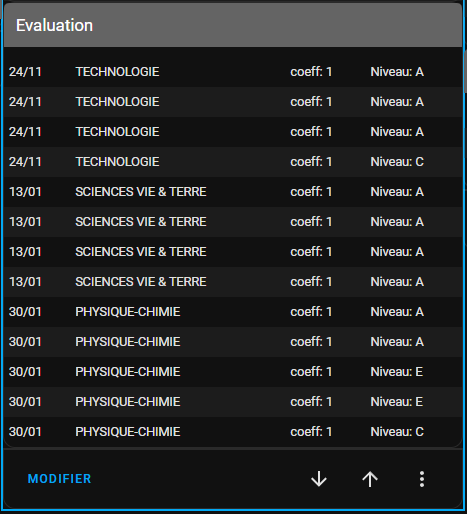This screenshot has width=467, height=514.
Task: Select the TECHNOLOGIE row with Niveau C
Action: click(233, 162)
